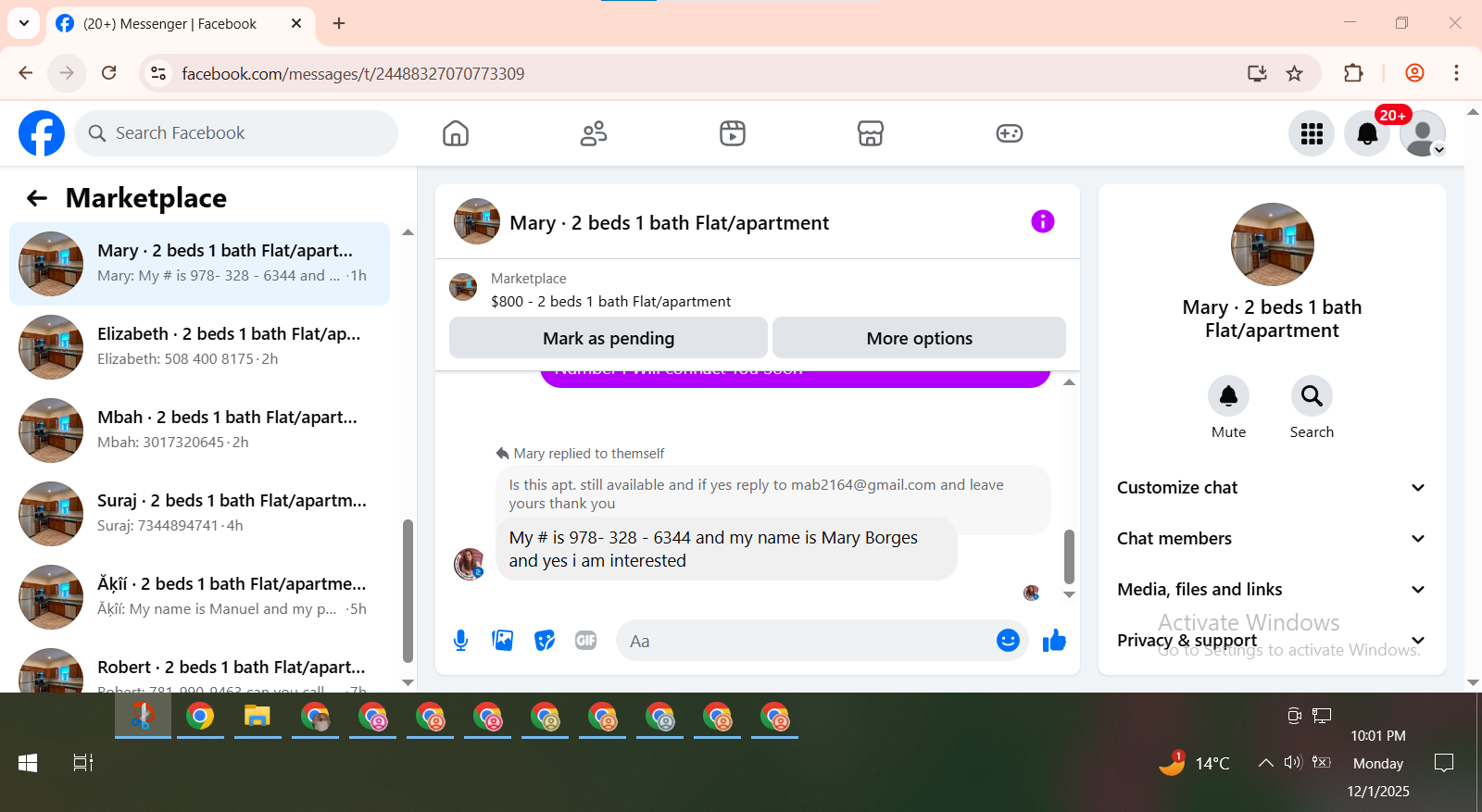Open the account profile avatar menu
Image resolution: width=1482 pixels, height=812 pixels.
(x=1423, y=133)
